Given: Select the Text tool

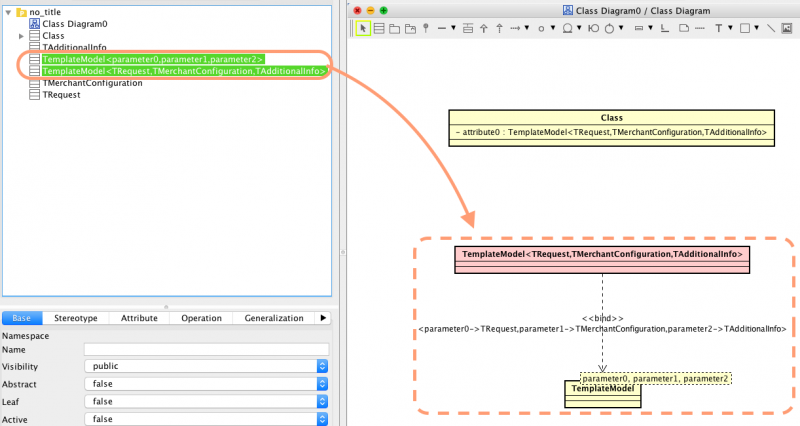Looking at the screenshot, I should pyautogui.click(x=718, y=29).
